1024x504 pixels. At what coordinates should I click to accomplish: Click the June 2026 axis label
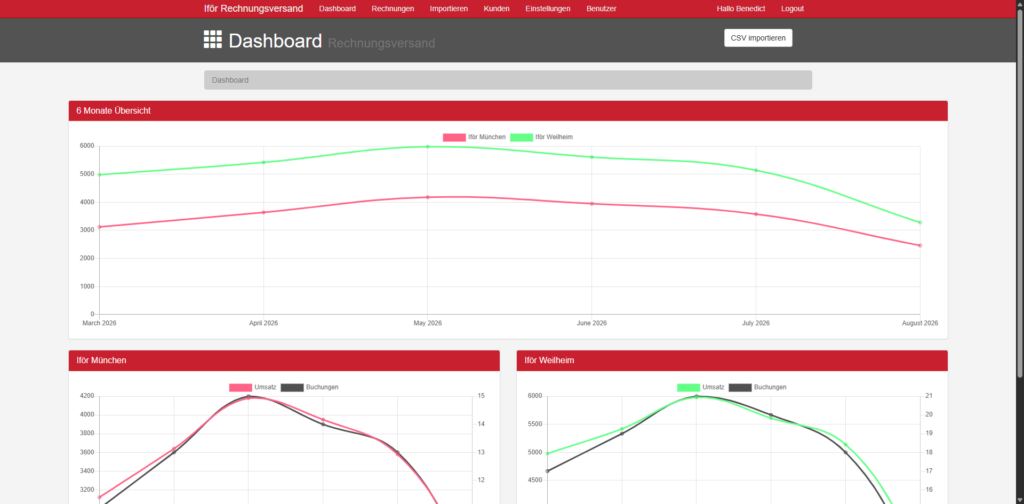pyautogui.click(x=592, y=323)
